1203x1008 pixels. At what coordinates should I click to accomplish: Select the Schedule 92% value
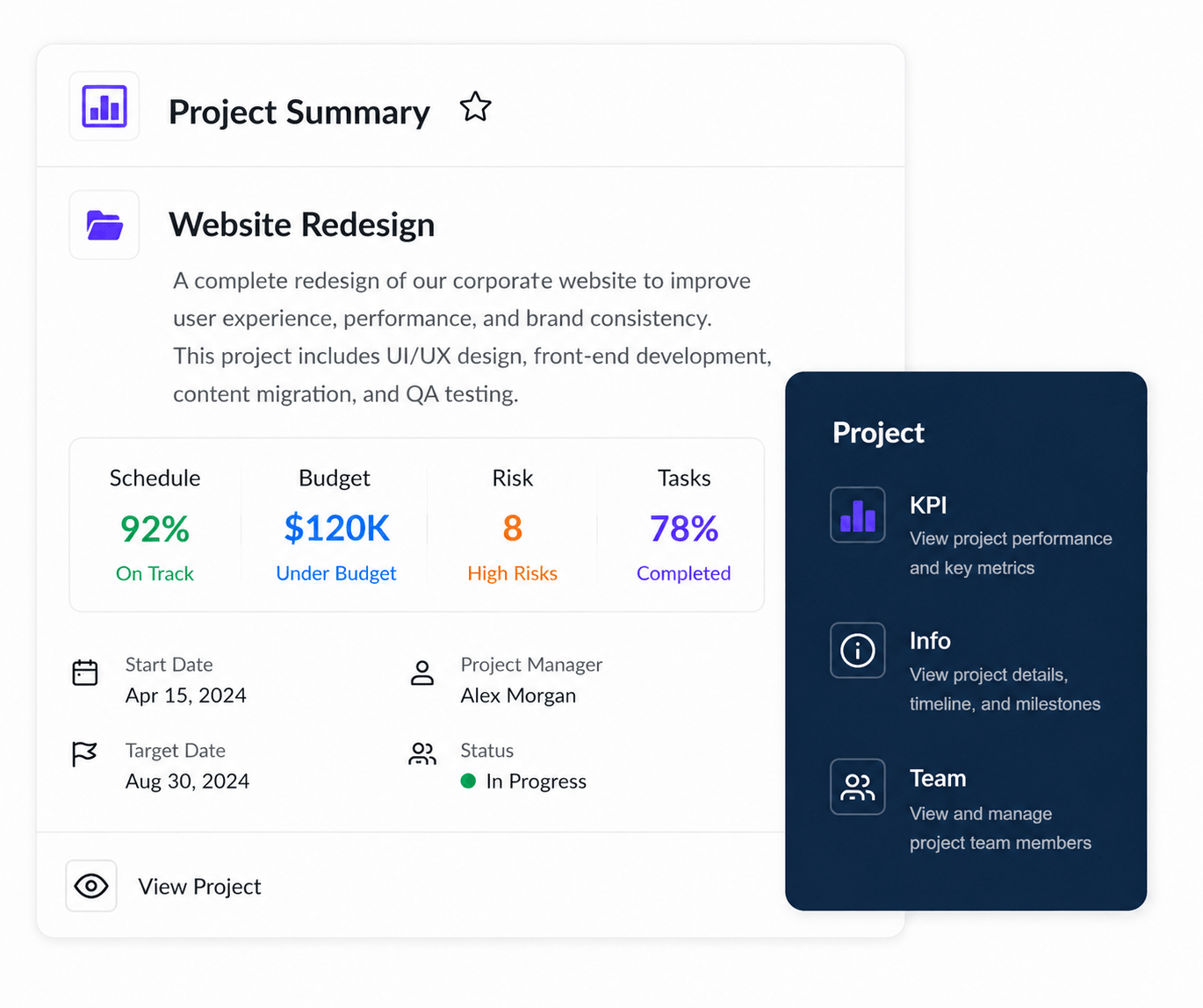(x=155, y=529)
